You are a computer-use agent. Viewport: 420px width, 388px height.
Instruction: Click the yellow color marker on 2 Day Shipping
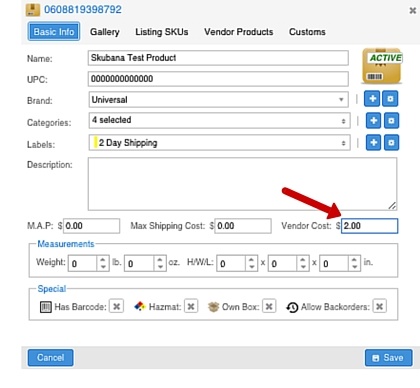[x=96, y=142]
